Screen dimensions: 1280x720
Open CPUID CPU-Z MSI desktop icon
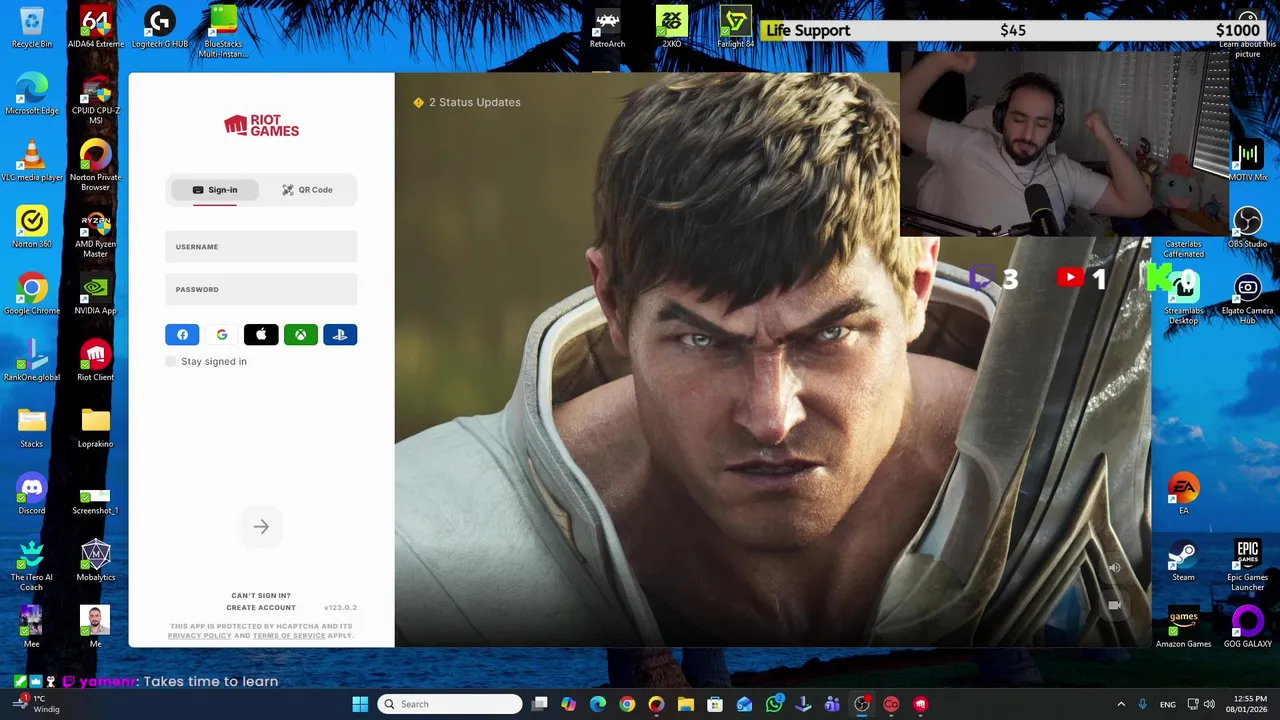click(x=96, y=99)
